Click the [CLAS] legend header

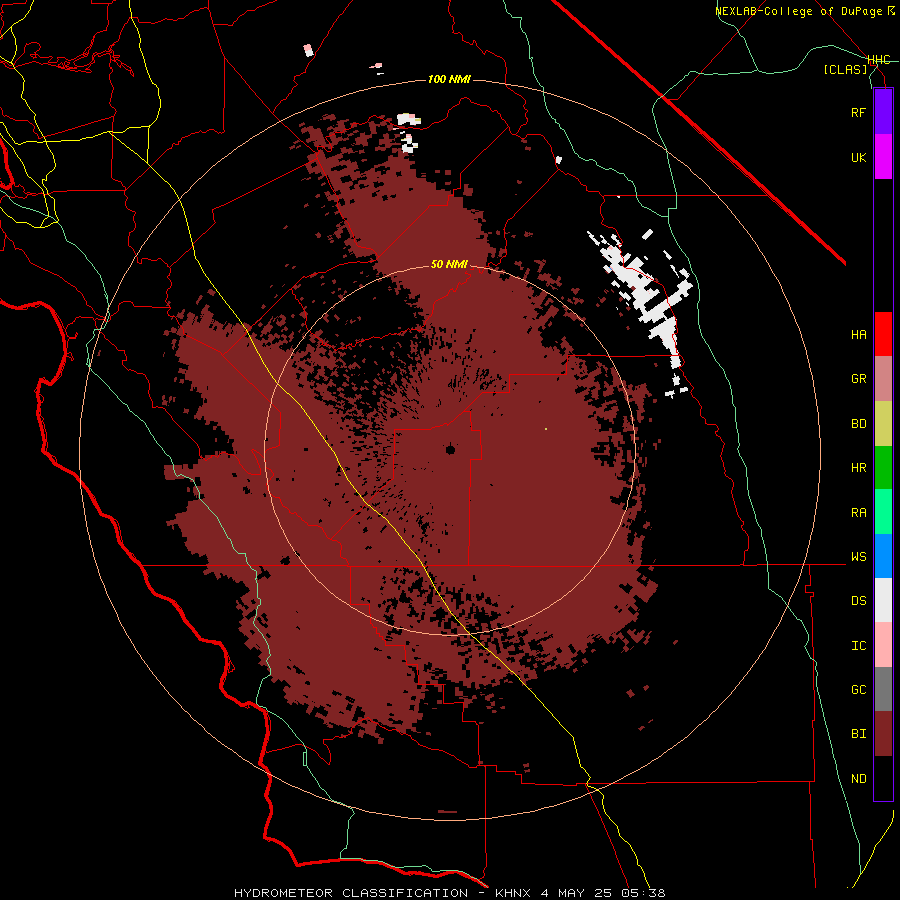(845, 69)
